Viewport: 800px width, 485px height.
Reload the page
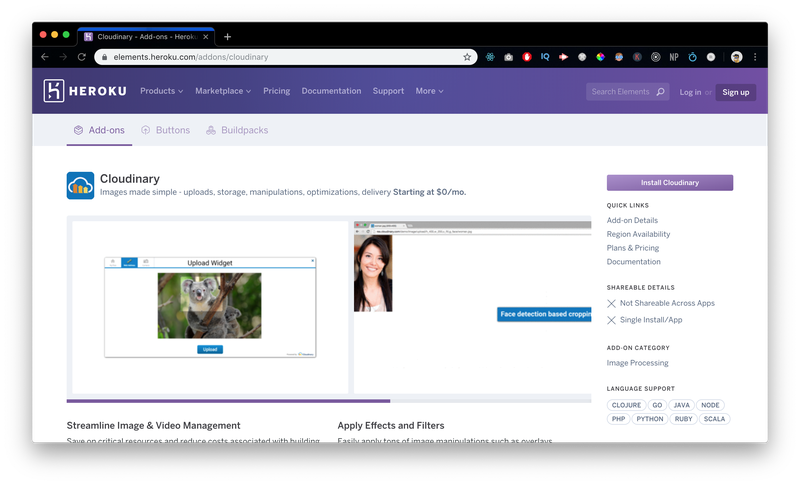(82, 57)
